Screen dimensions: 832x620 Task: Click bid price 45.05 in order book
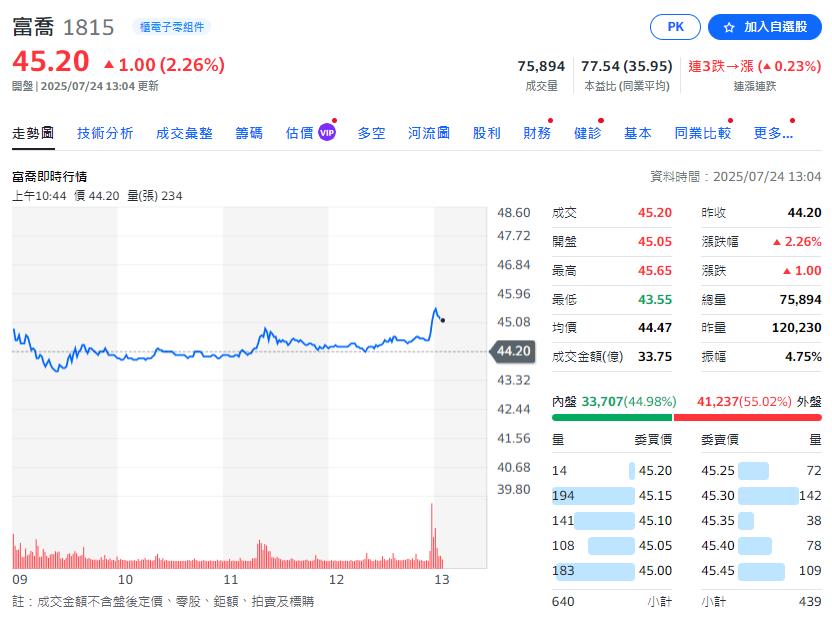655,546
